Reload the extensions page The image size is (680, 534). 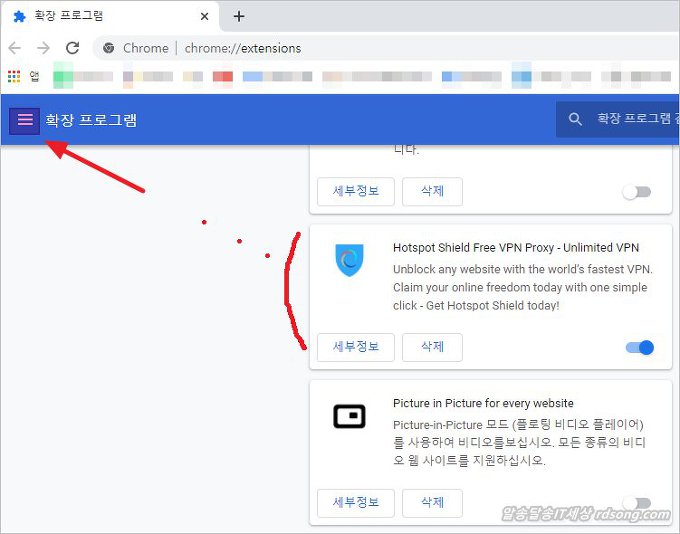72,48
